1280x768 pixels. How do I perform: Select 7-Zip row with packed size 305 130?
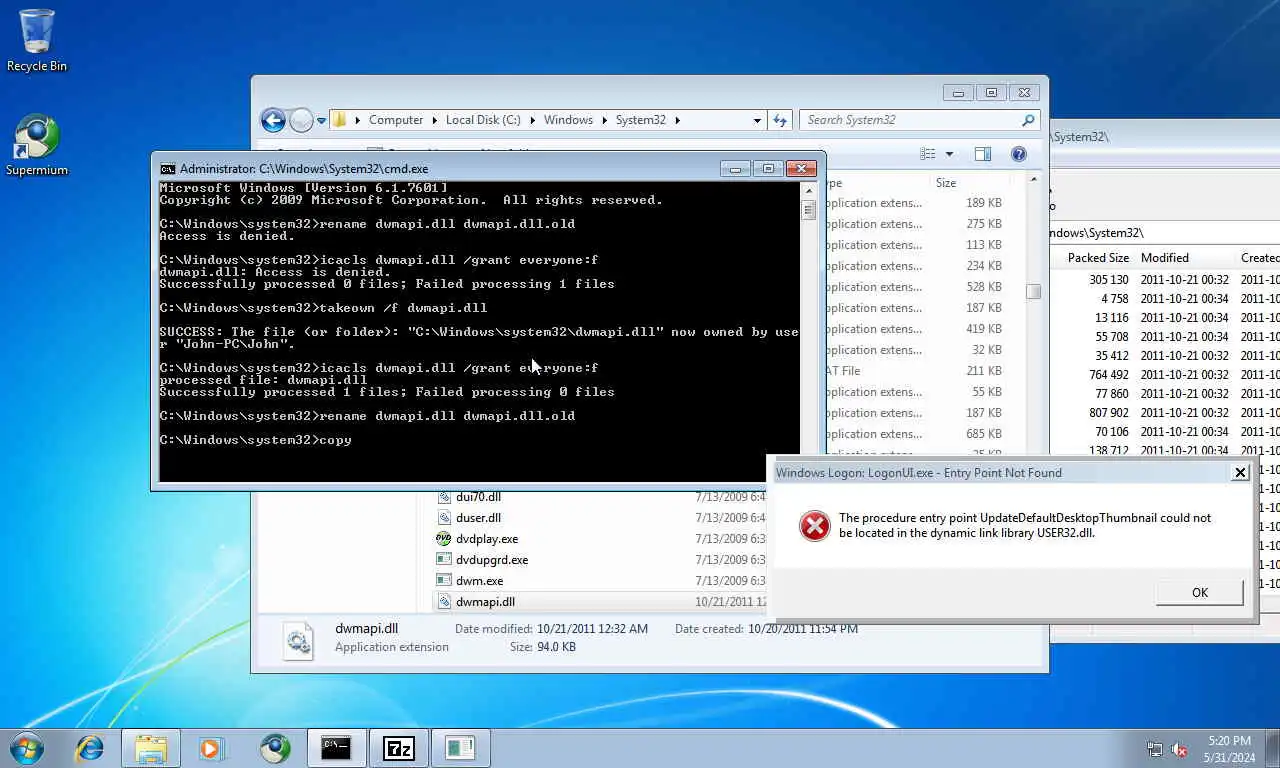click(1165, 280)
